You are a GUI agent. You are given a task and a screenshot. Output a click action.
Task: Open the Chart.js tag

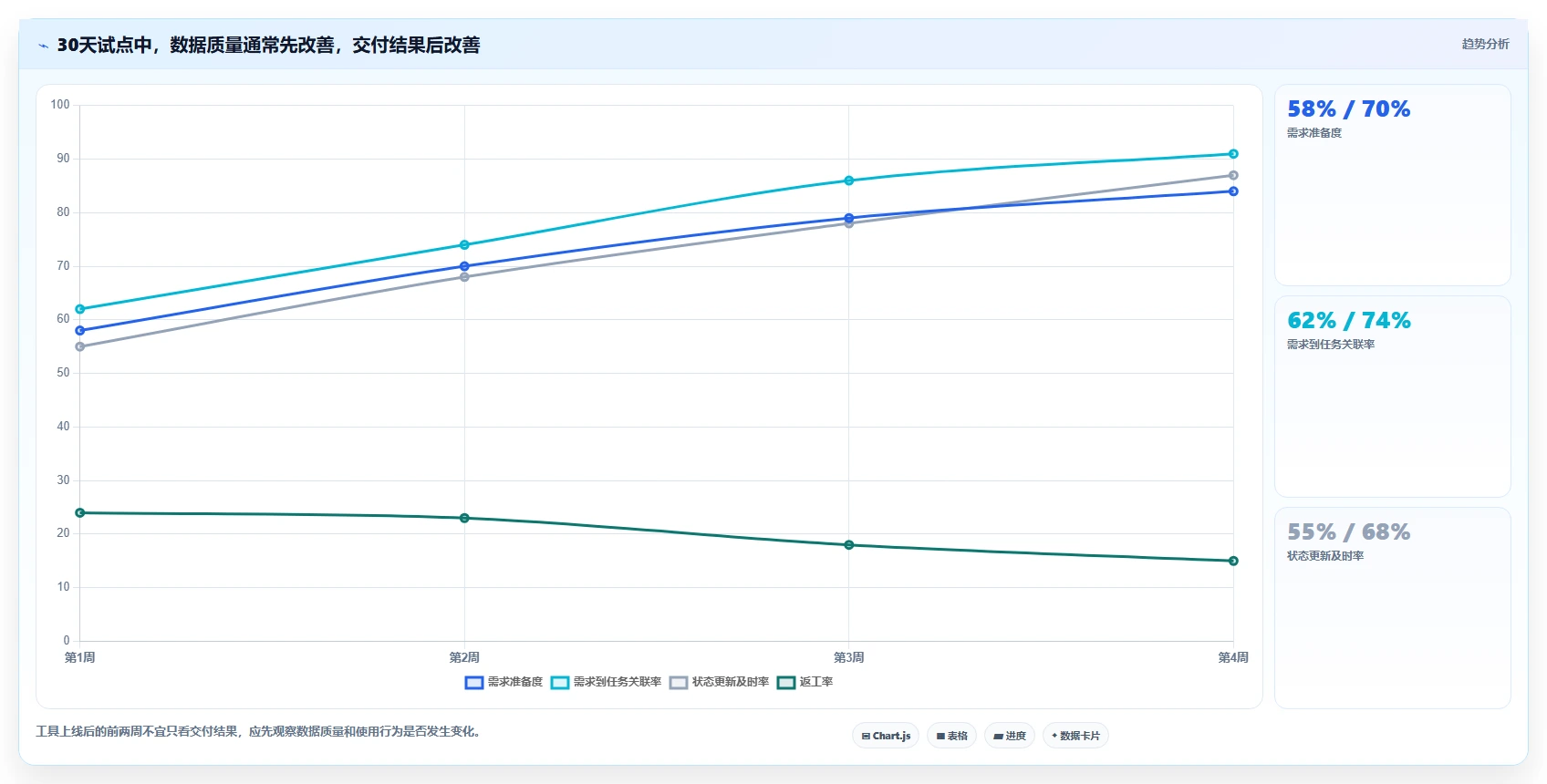(886, 736)
